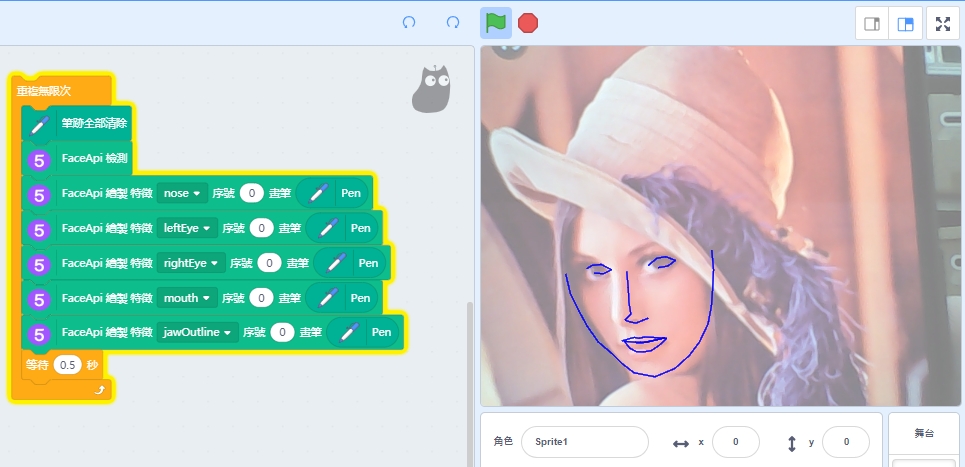Click the second blue refresh icon
Image resolution: width=965 pixels, height=467 pixels.
click(453, 22)
